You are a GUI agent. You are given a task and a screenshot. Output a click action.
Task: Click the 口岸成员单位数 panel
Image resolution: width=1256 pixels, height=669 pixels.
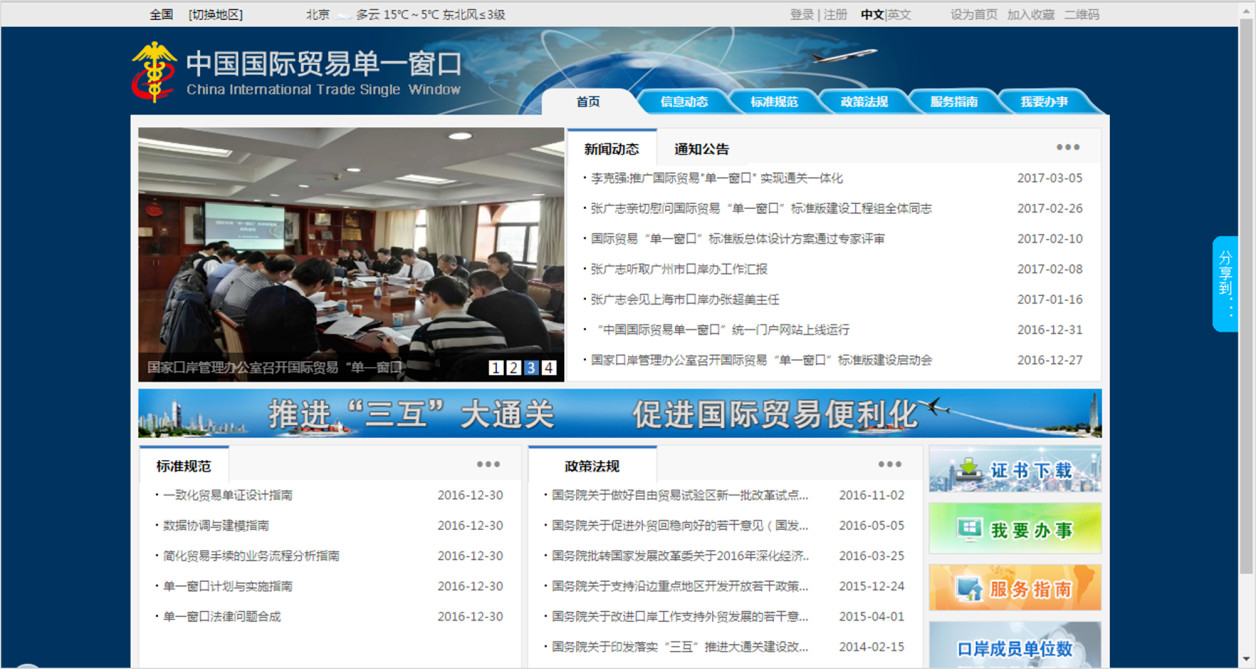coord(1015,645)
